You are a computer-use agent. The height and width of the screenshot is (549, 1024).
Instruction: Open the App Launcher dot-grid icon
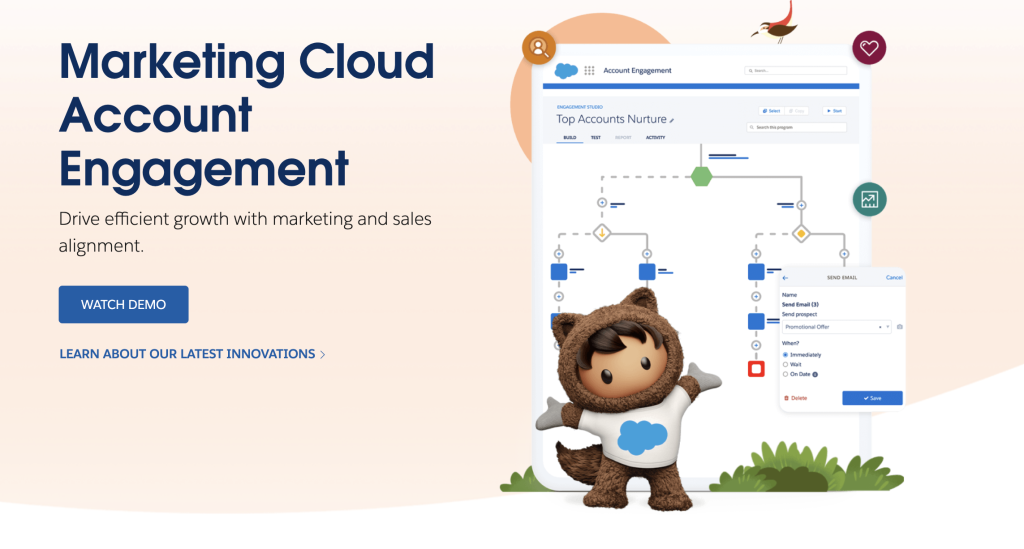point(589,71)
